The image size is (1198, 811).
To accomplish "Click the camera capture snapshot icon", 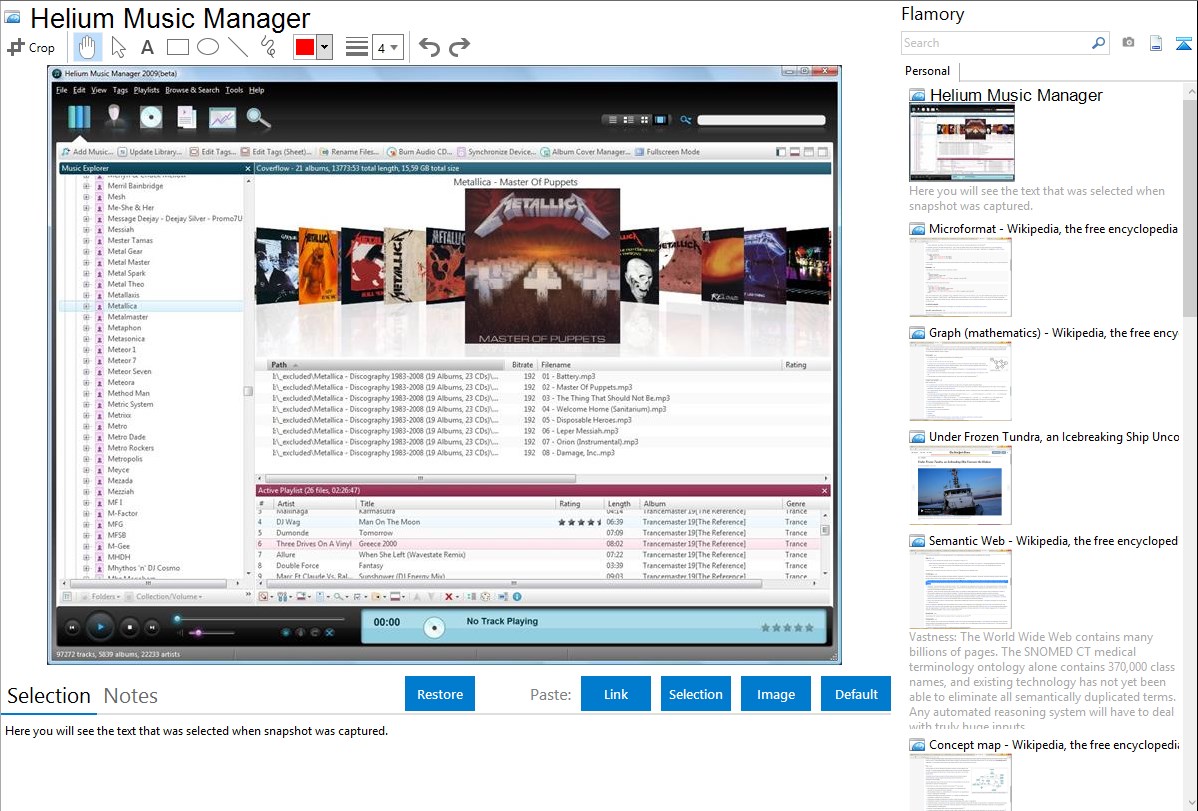I will pyautogui.click(x=1128, y=43).
